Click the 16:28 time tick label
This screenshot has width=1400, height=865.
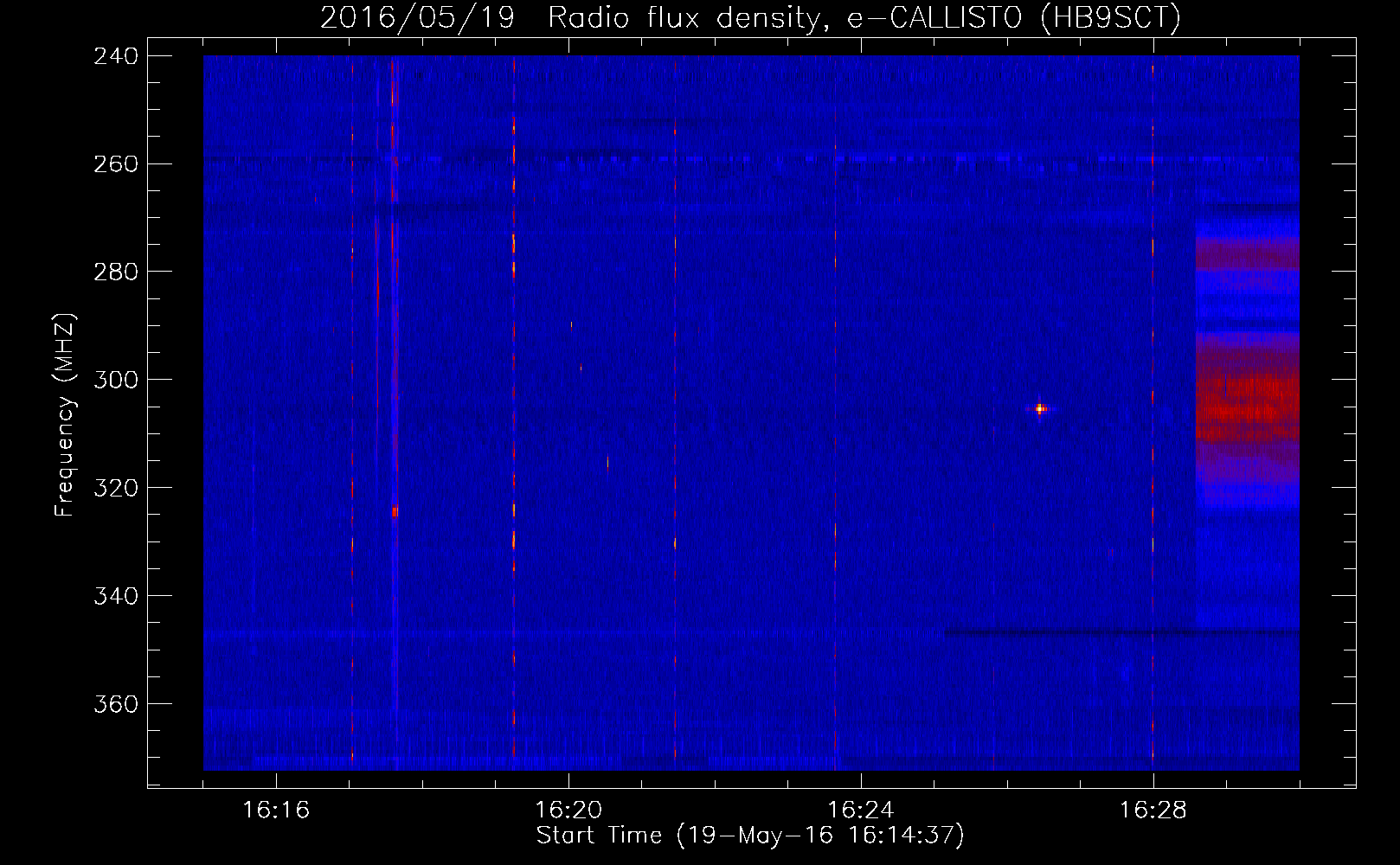(x=1153, y=811)
